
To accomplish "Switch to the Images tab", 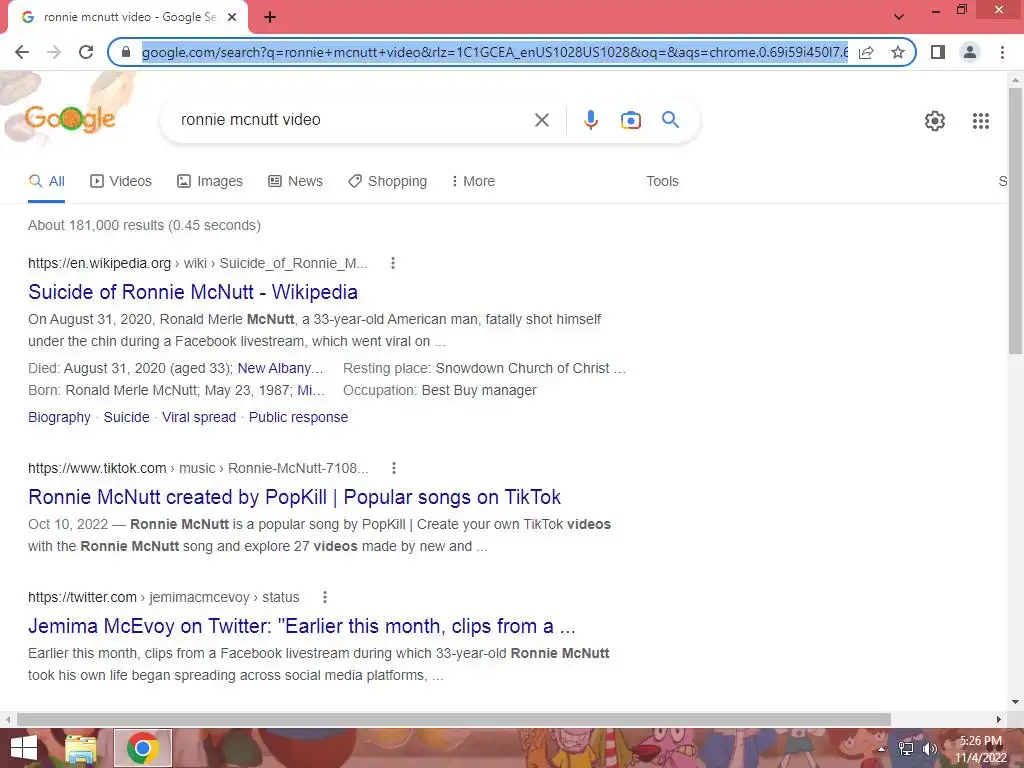I will click(210, 182).
